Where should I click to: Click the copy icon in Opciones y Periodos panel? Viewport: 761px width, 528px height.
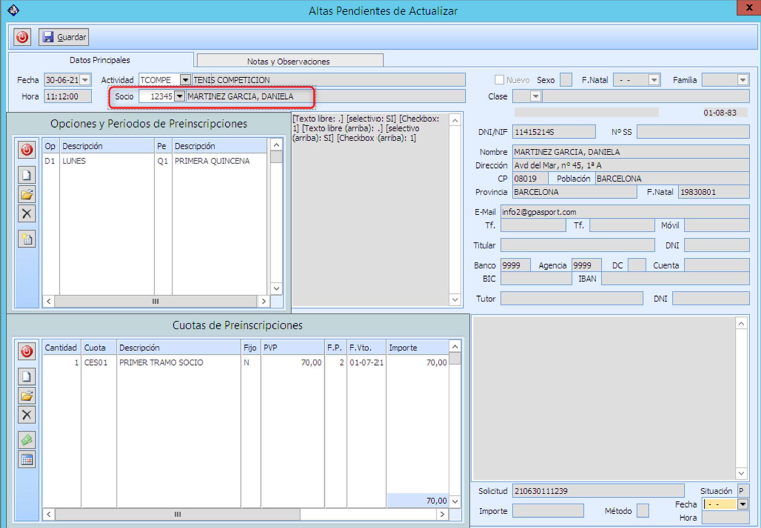point(27,239)
